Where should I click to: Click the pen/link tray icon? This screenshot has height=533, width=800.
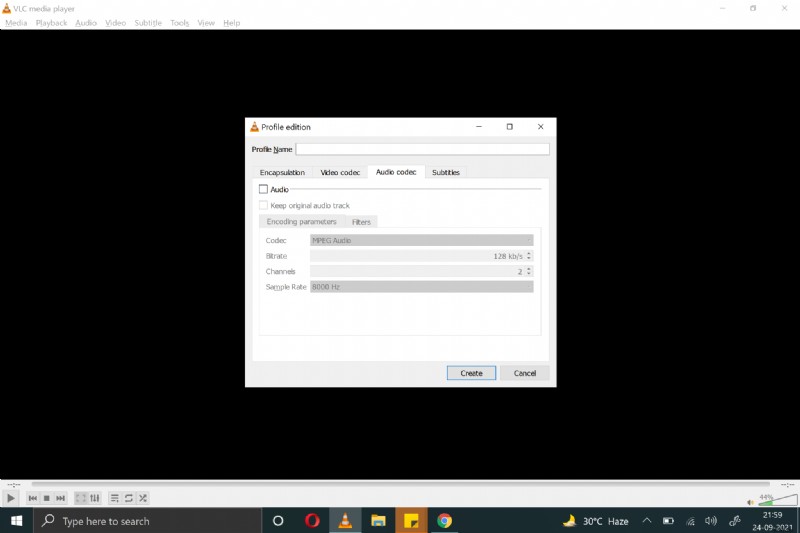click(x=735, y=521)
